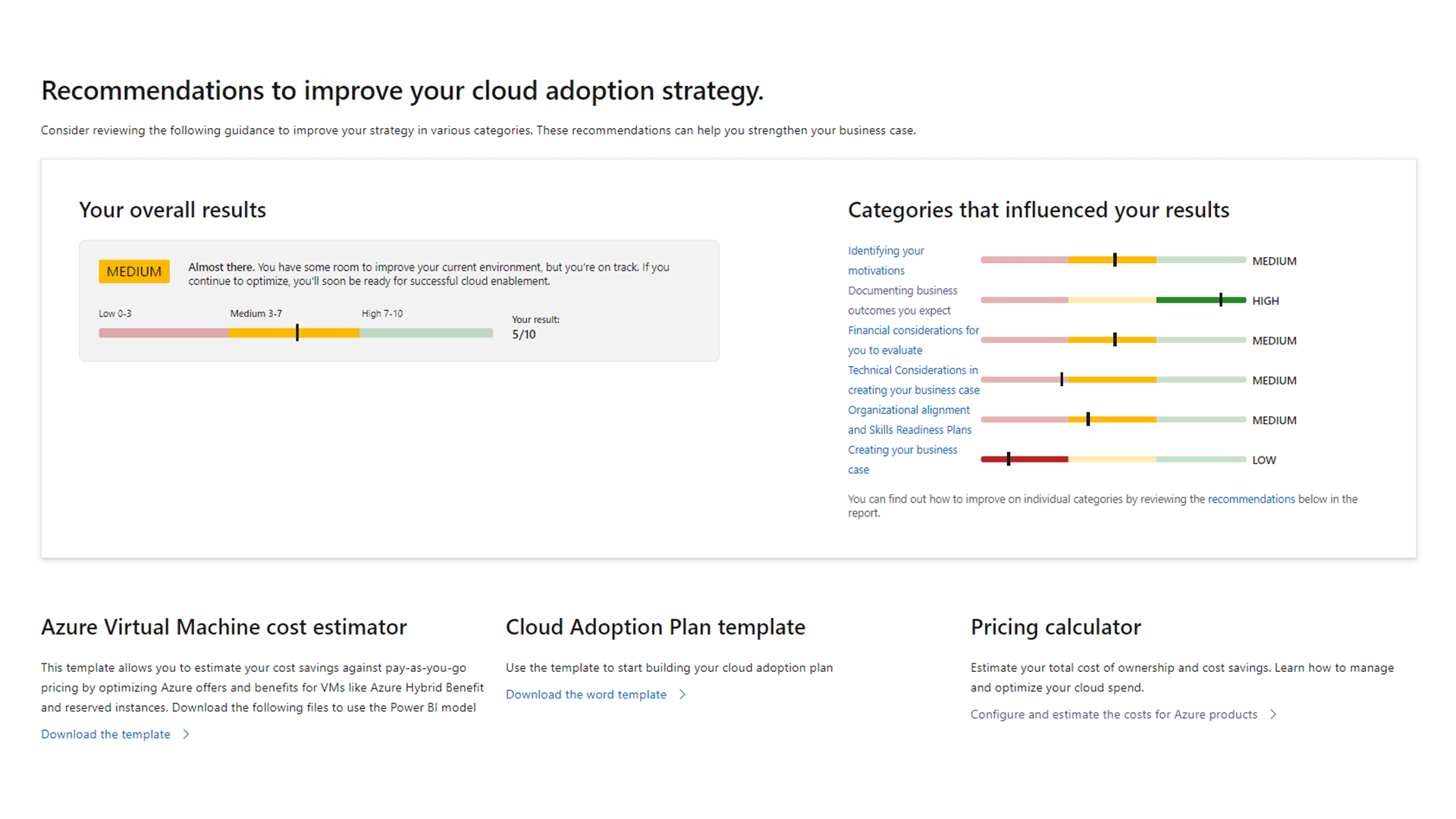Open the 'Configure and estimate the costs' link
Viewport: 1456px width, 819px height.
click(1113, 714)
